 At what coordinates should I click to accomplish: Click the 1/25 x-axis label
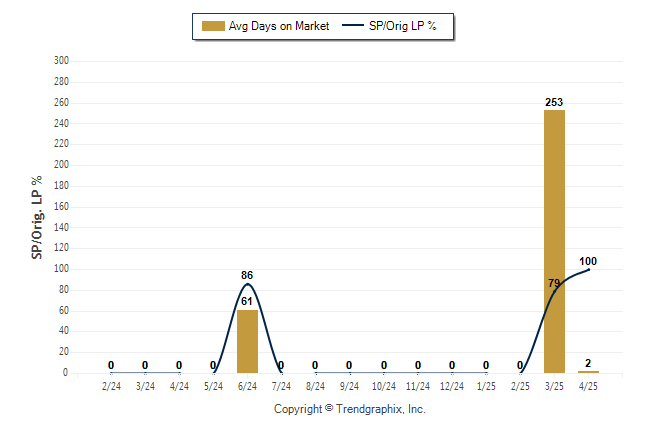pos(486,386)
